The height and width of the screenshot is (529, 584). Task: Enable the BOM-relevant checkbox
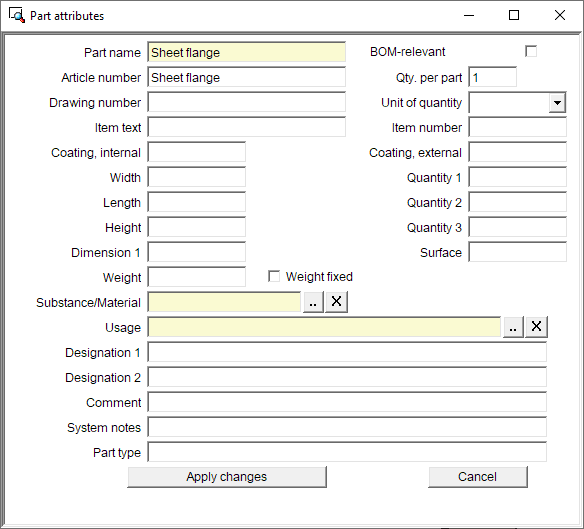pyautogui.click(x=531, y=51)
